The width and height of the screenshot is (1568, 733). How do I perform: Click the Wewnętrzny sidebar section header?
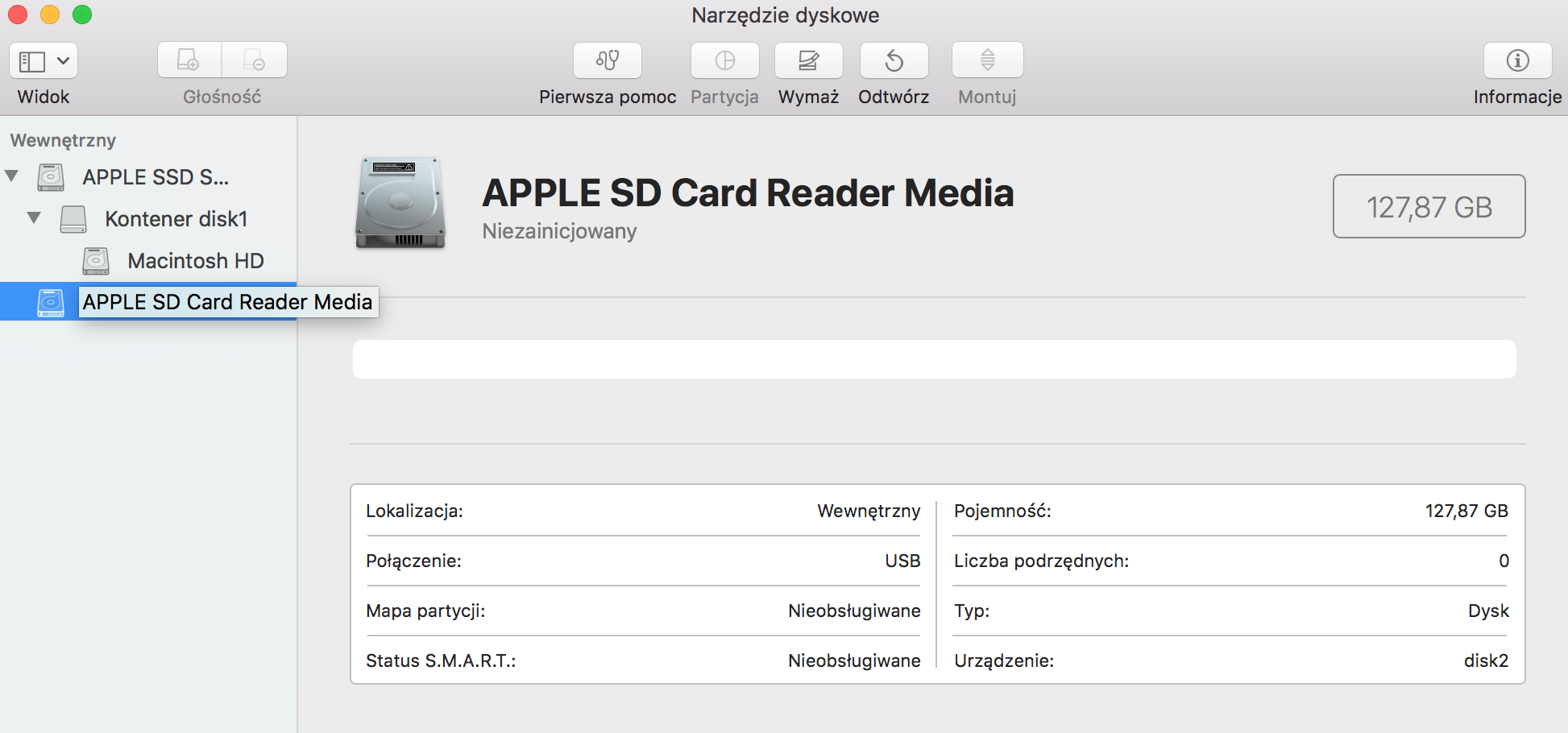point(63,140)
